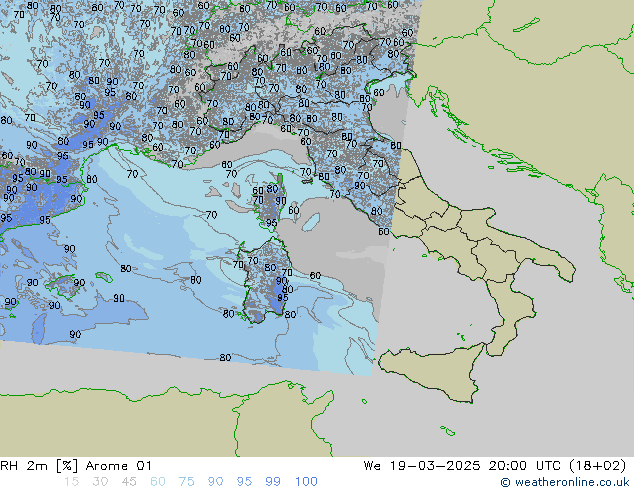This screenshot has width=634, height=490.
Task: Click the legend value 15
Action: pos(71,482)
